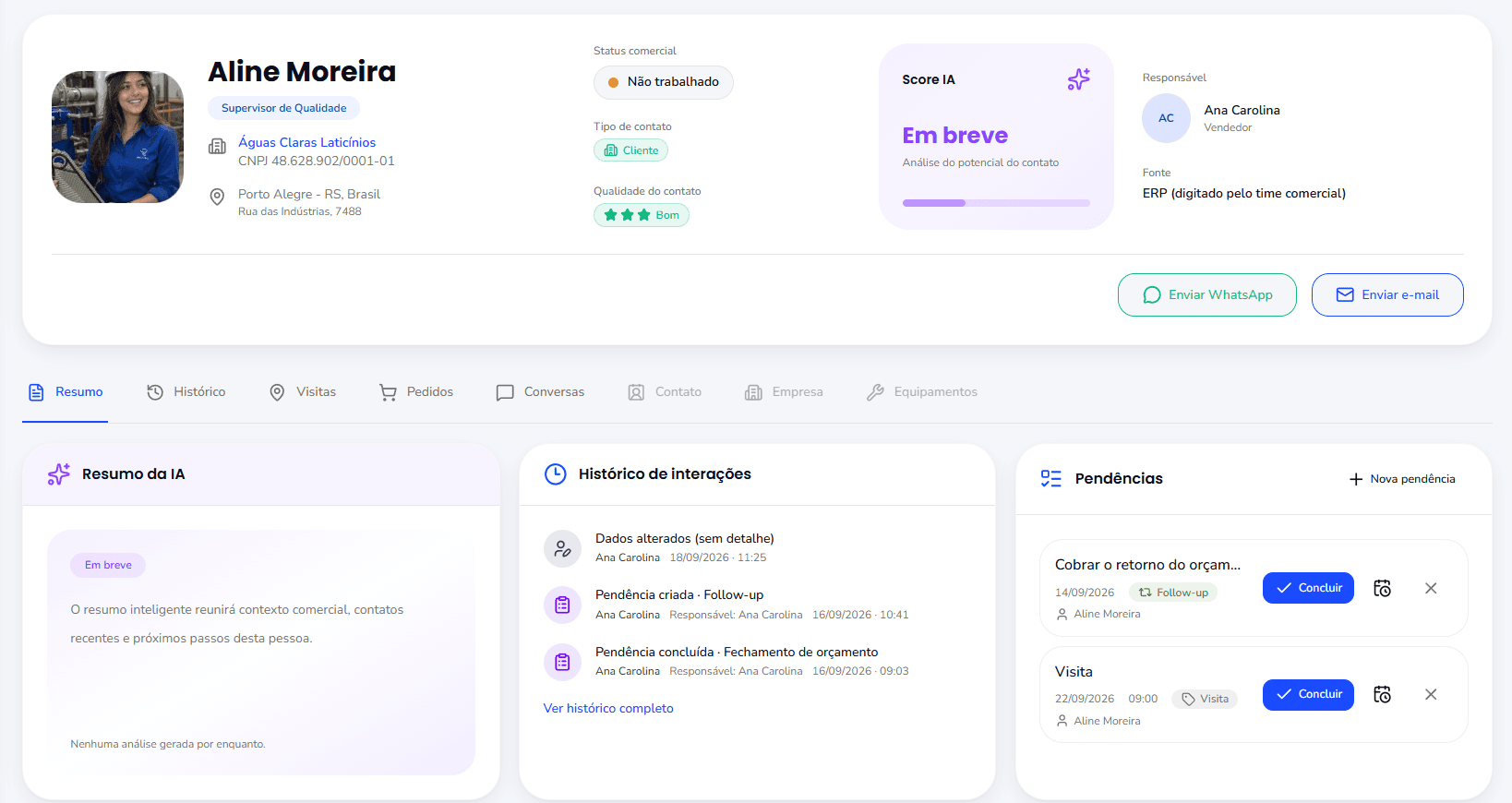This screenshot has width=1512, height=803.
Task: Go to the Pedidos tab
Action: 416,392
